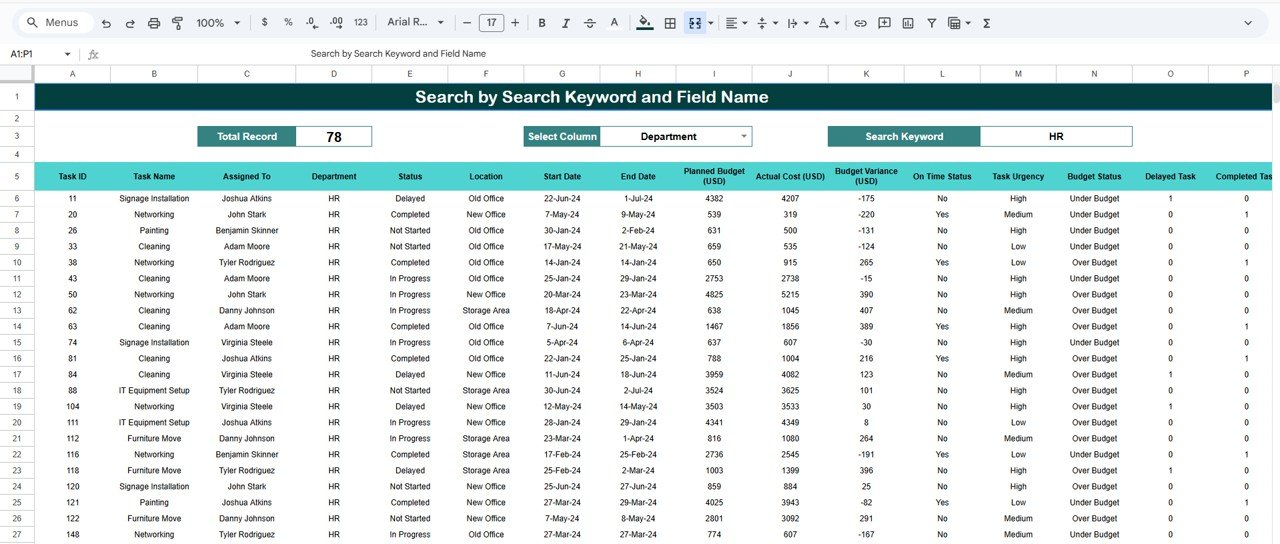Viewport: 1280px width, 544px height.
Task: Click the Create a filter icon
Action: pyautogui.click(x=932, y=23)
